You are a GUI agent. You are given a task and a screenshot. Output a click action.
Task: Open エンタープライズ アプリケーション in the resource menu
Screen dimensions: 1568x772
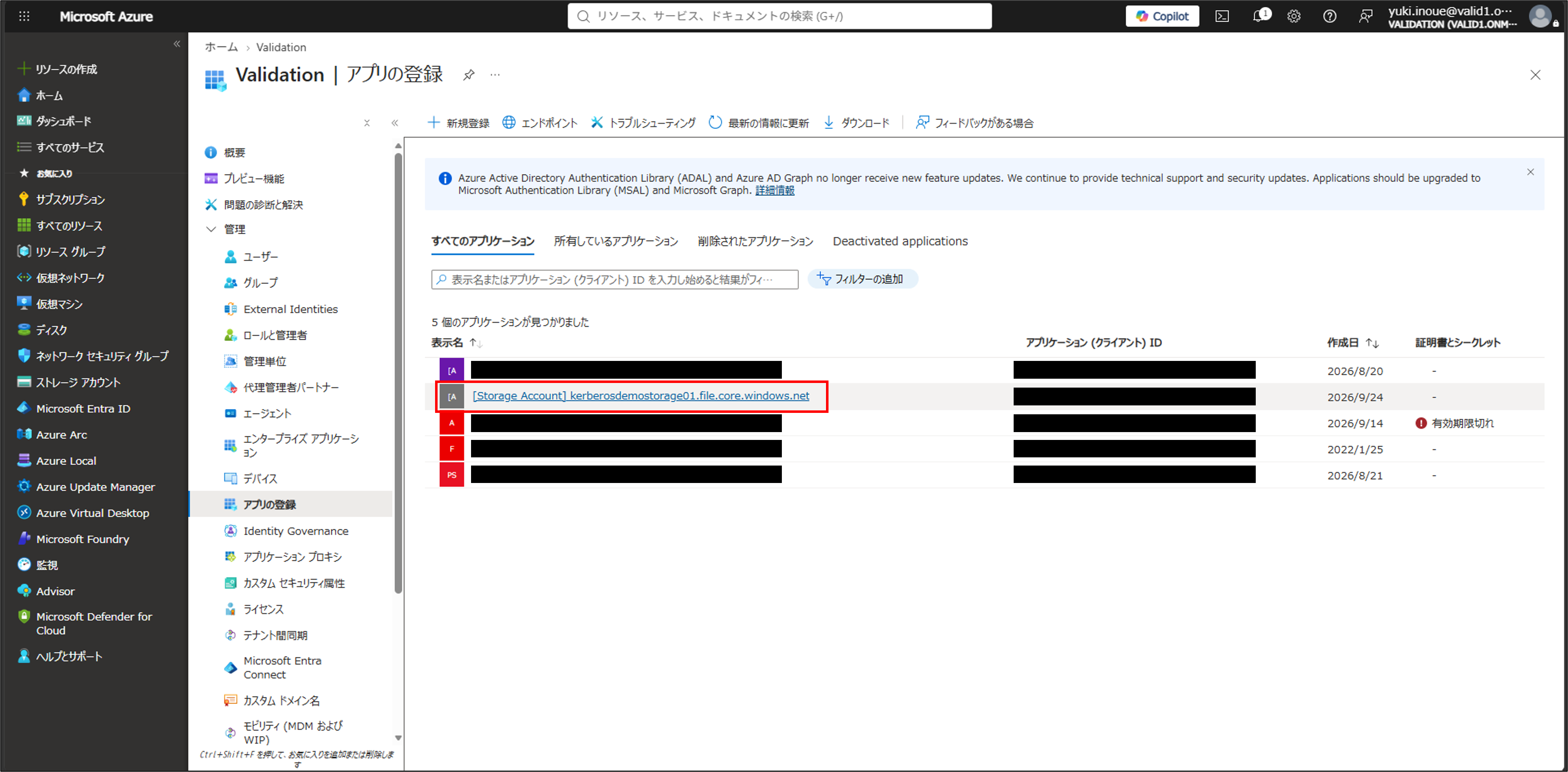pos(292,445)
